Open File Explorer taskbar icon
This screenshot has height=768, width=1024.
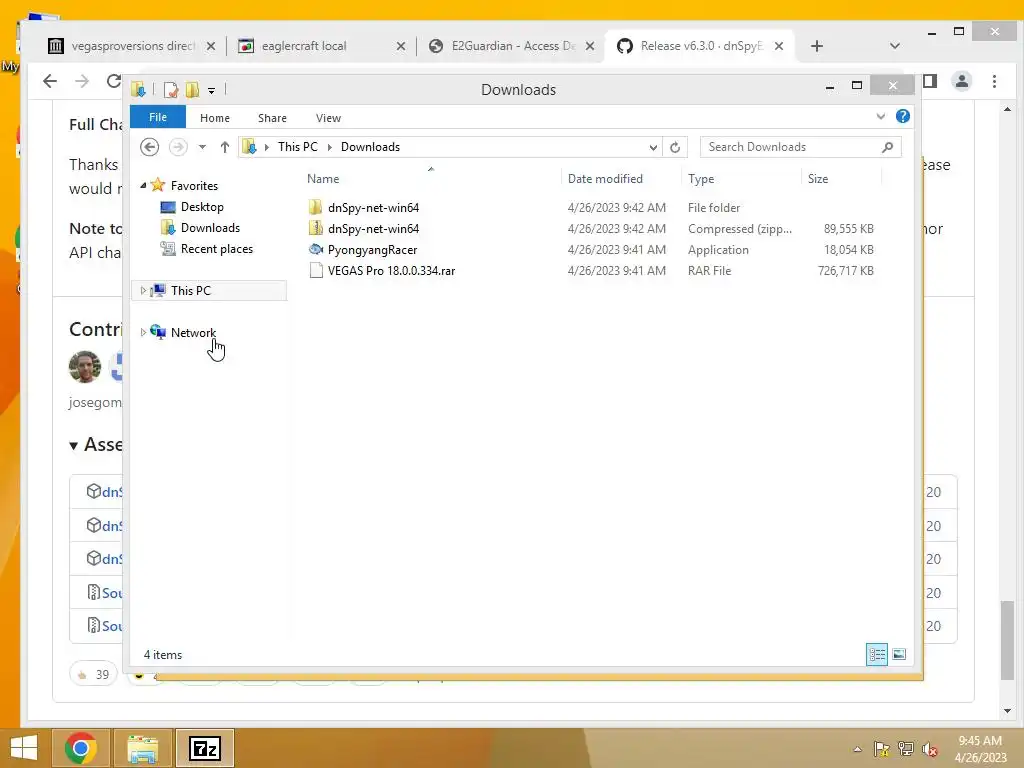click(142, 748)
